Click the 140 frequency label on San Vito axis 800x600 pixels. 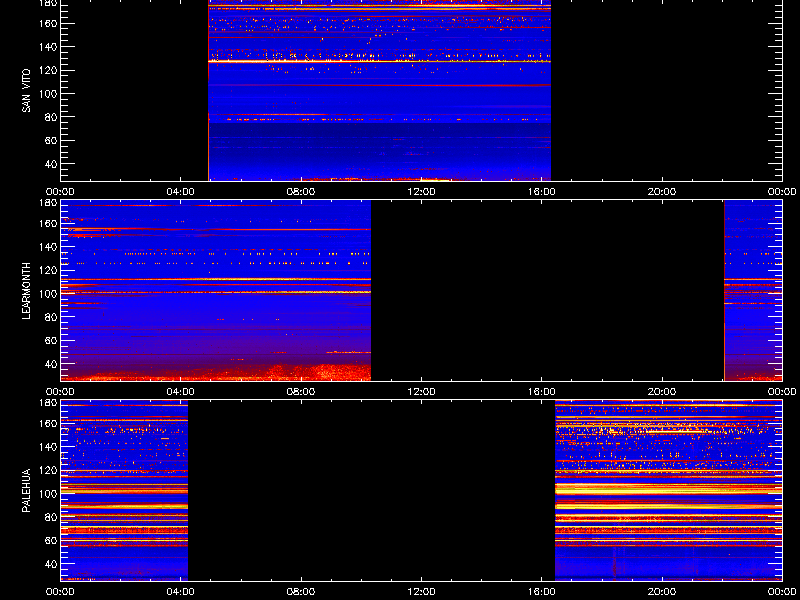48,47
